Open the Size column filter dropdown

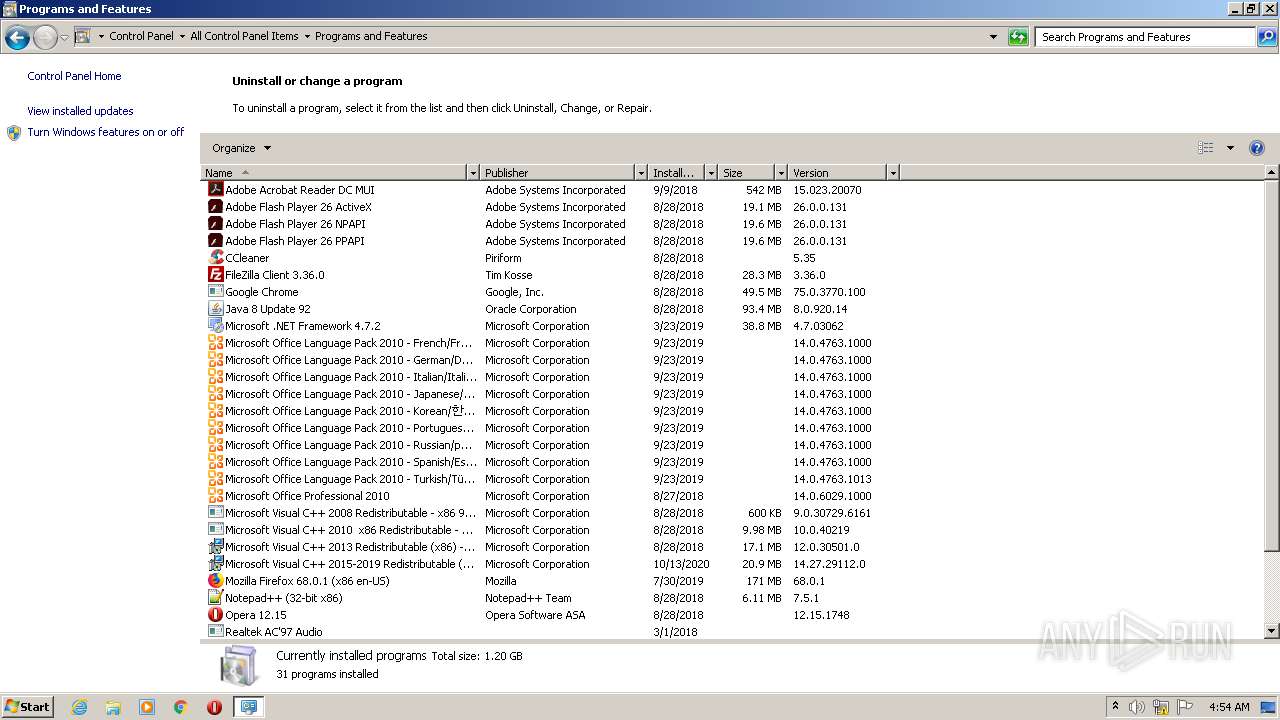click(780, 173)
